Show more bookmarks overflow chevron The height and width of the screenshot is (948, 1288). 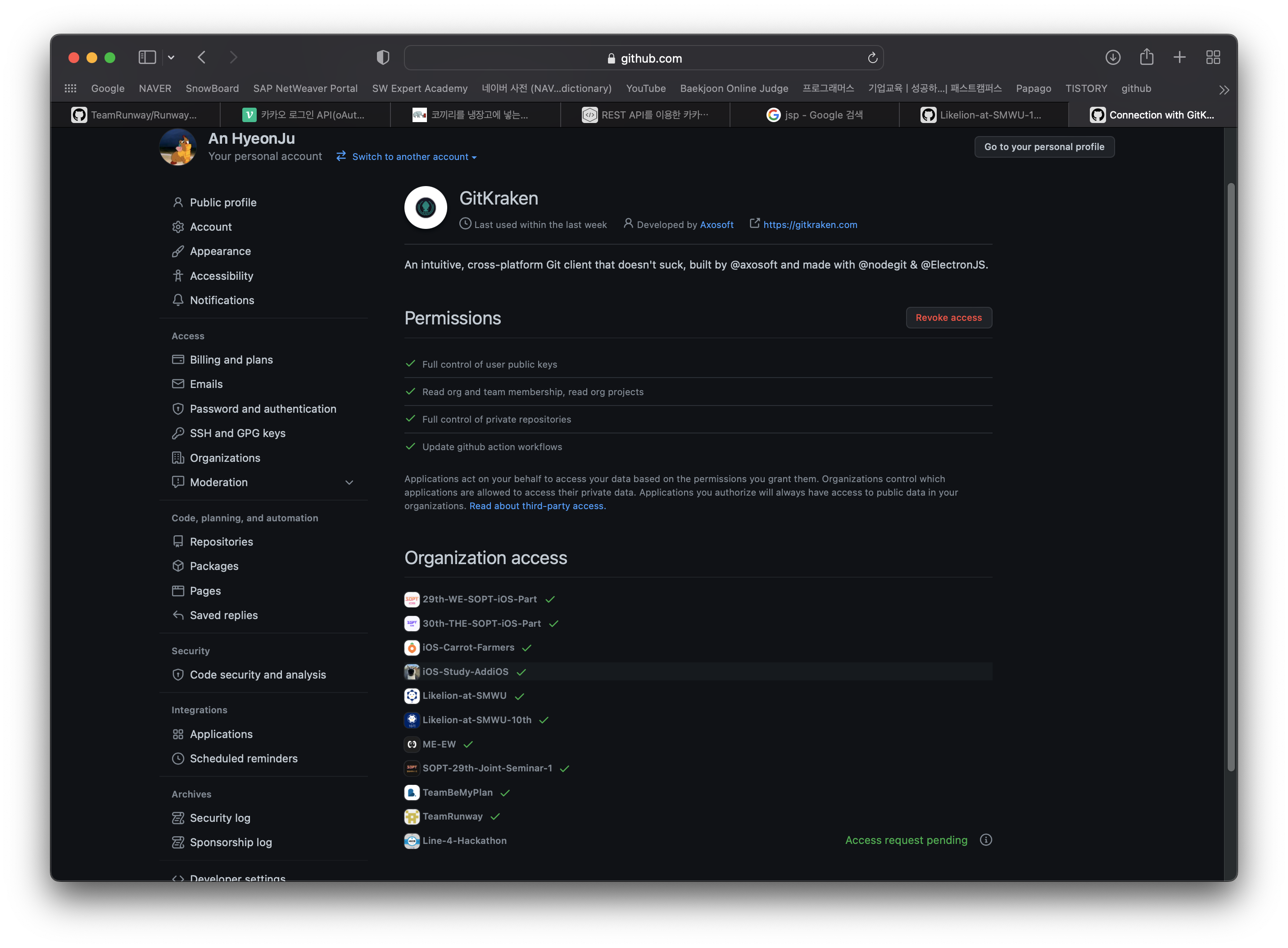tap(1224, 90)
